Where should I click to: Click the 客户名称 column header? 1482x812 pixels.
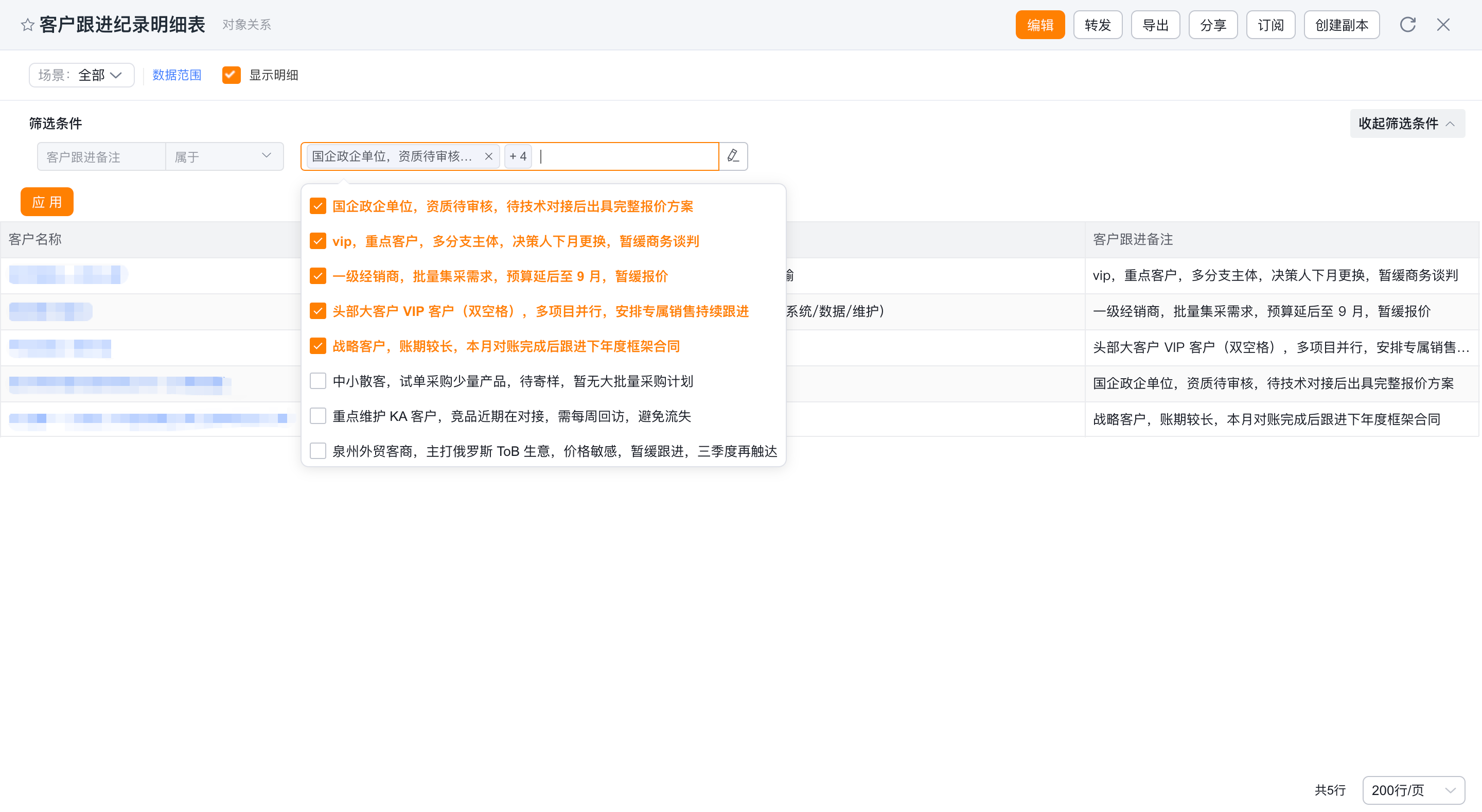tap(34, 239)
